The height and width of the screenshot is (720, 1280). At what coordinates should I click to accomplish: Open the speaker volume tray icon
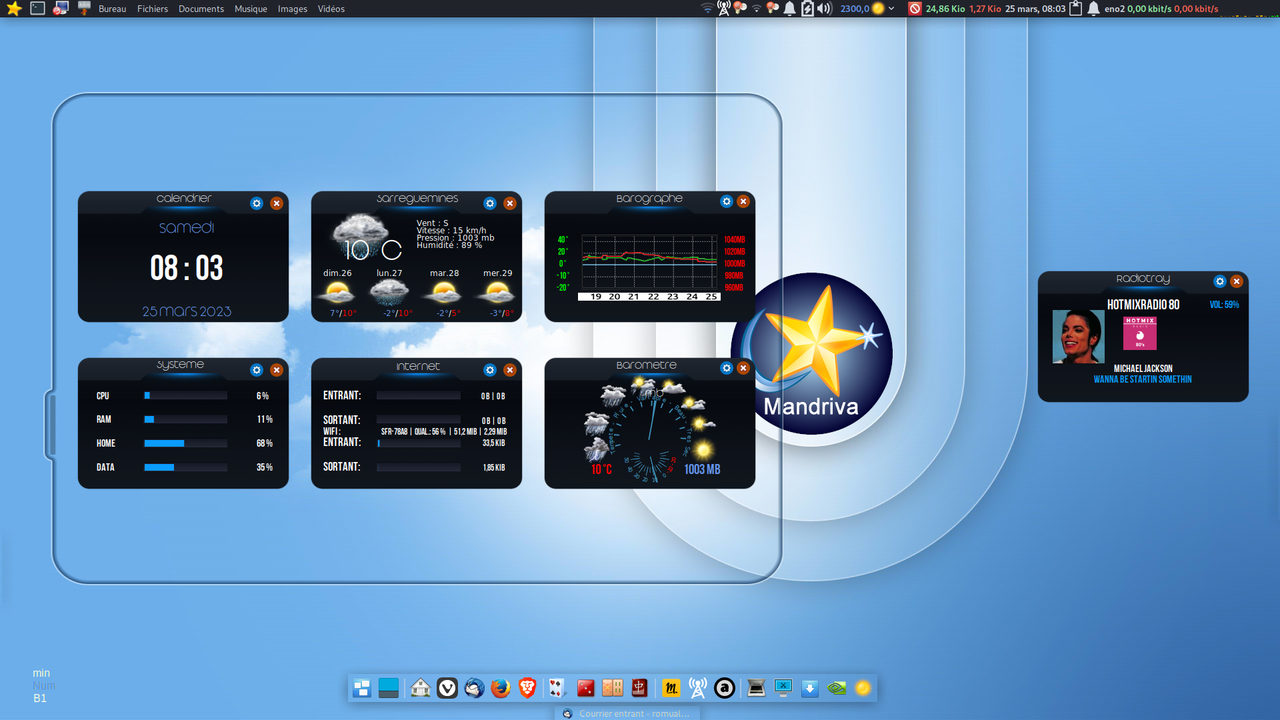point(824,8)
